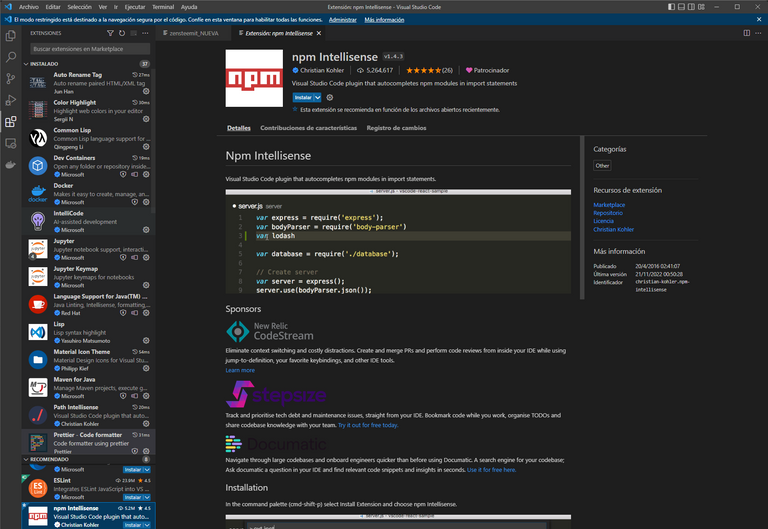The height and width of the screenshot is (529, 768).
Task: Click Instalar button for ESLint
Action: (132, 497)
